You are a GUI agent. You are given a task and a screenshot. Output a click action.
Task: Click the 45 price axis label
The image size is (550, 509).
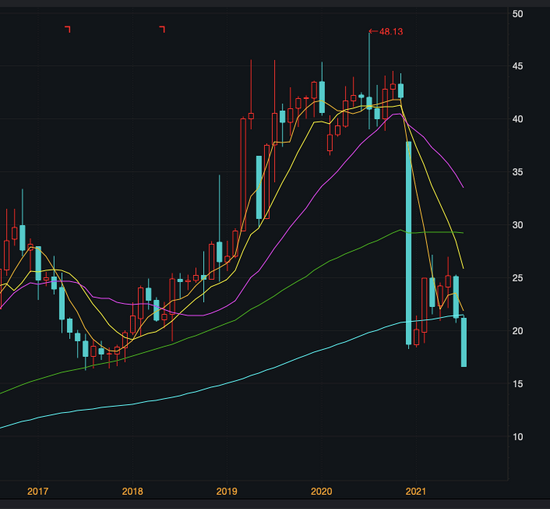coord(518,66)
